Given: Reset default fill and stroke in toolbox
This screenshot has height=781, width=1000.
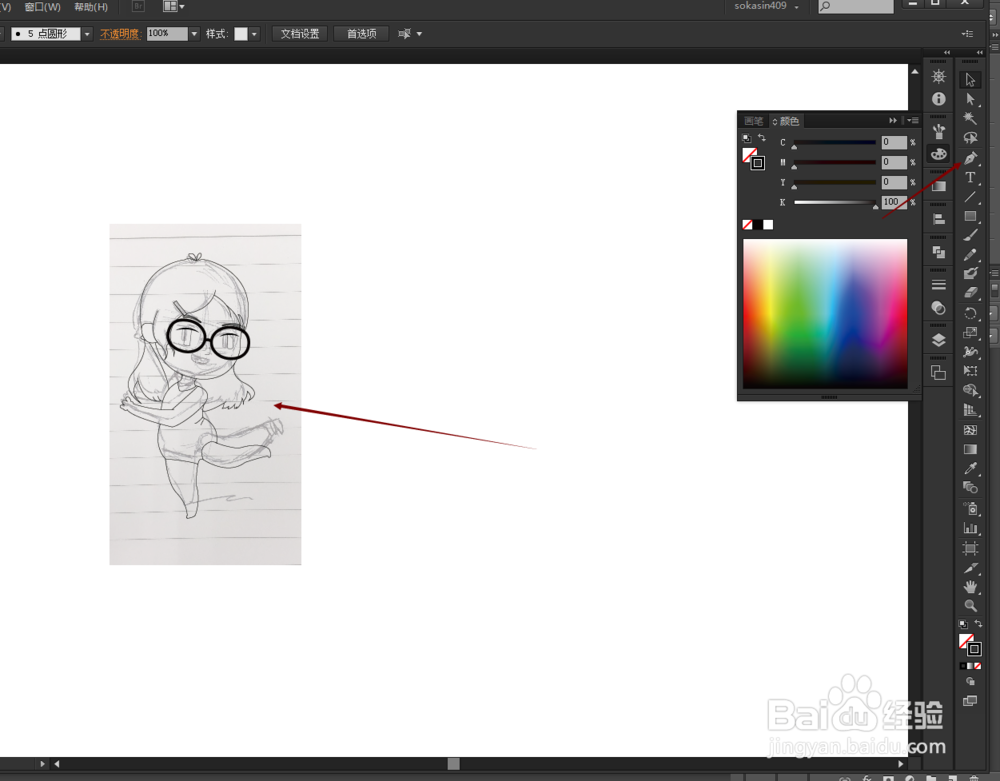Looking at the screenshot, I should (963, 624).
